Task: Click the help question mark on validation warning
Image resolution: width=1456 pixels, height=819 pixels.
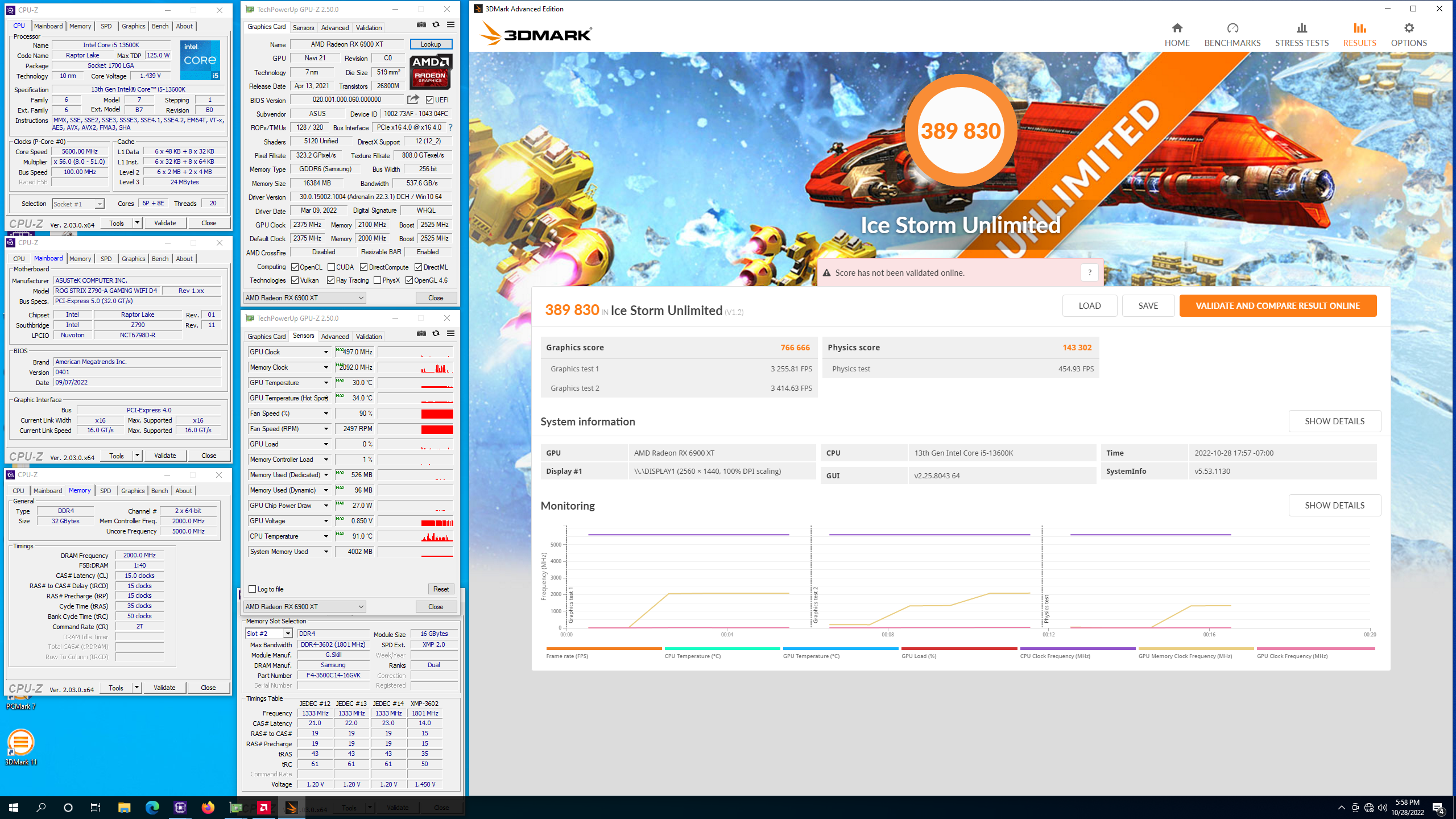Action: click(x=1089, y=272)
